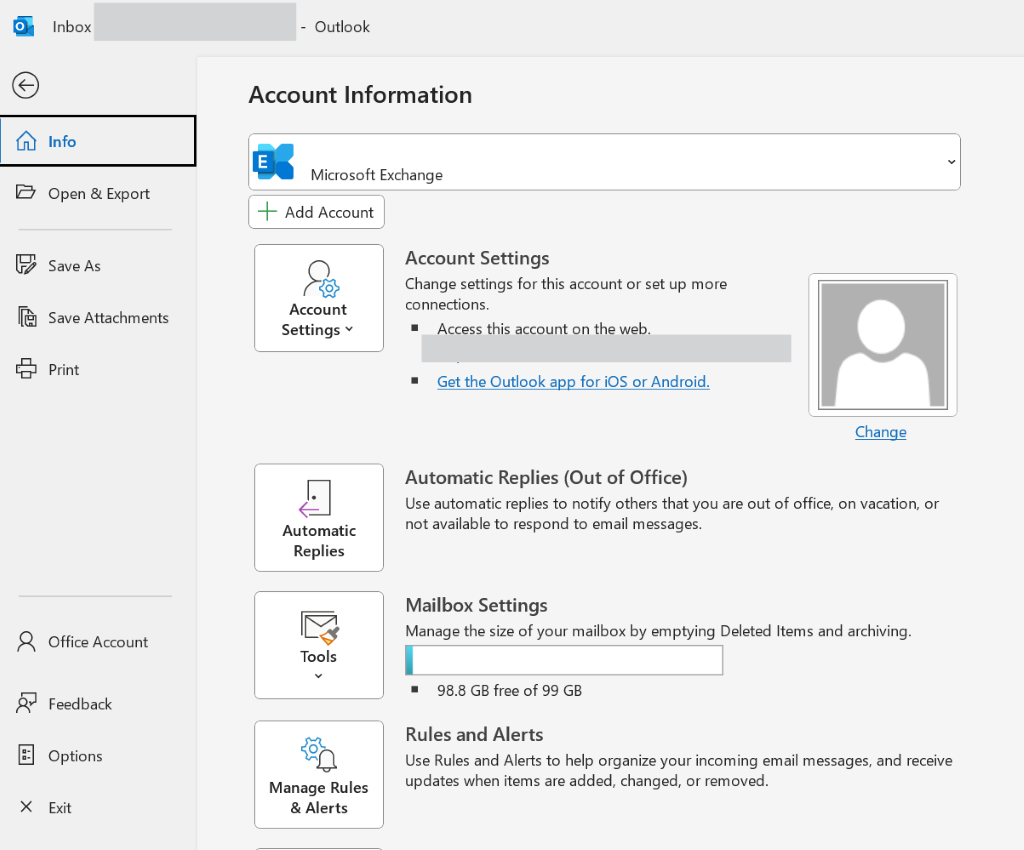Click the profile picture thumbnail

(882, 344)
